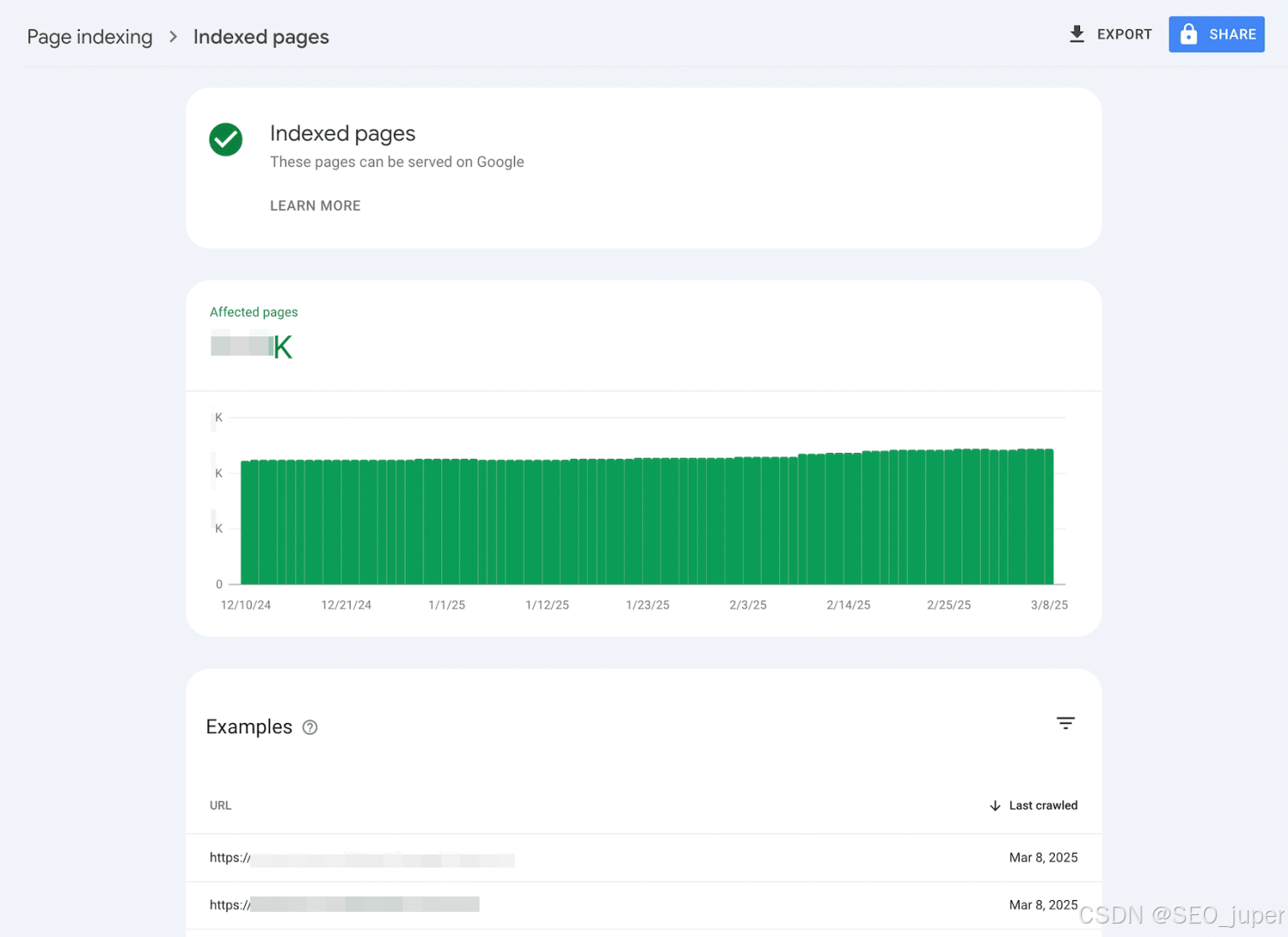Click second row's Mar 8, 2025 date
Screen dimensions: 1288x937
[1043, 905]
